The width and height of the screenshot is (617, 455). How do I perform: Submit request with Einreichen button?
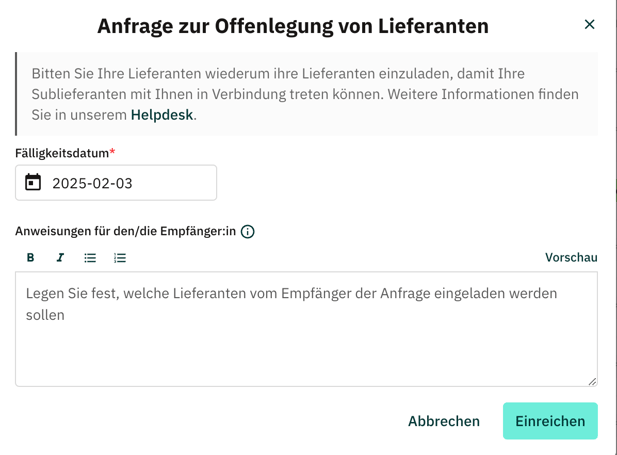point(550,421)
